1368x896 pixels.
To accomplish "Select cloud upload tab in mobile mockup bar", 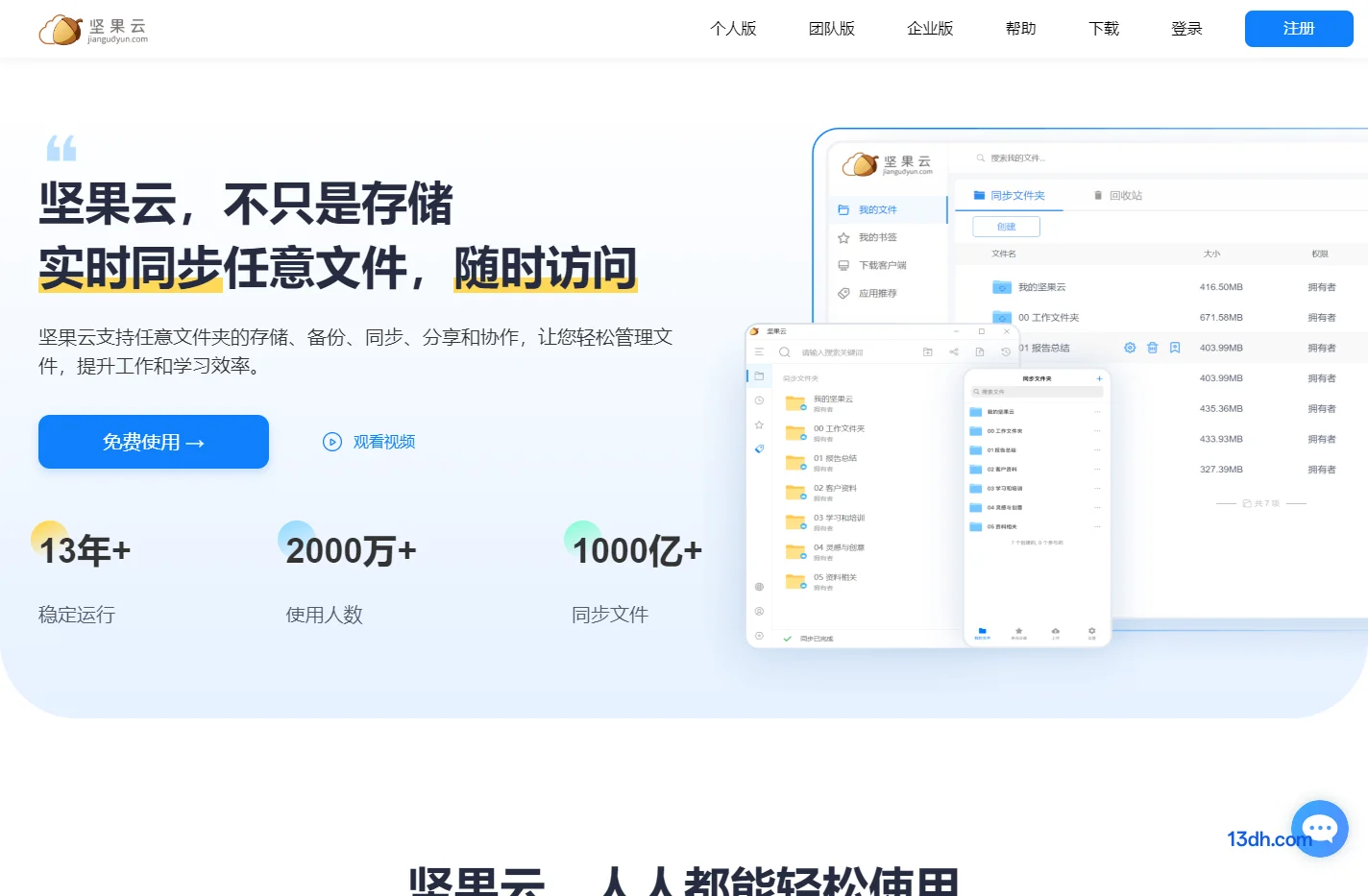I will 1056,633.
